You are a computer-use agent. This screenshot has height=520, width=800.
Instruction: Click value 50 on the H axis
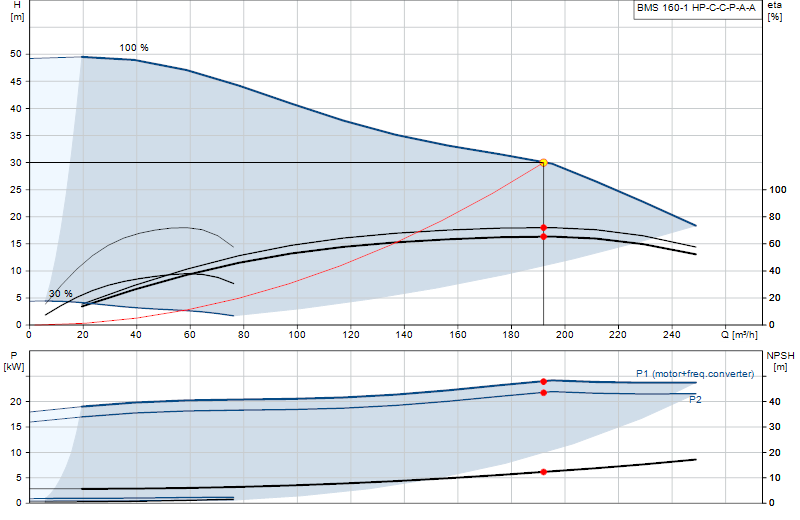(x=16, y=54)
